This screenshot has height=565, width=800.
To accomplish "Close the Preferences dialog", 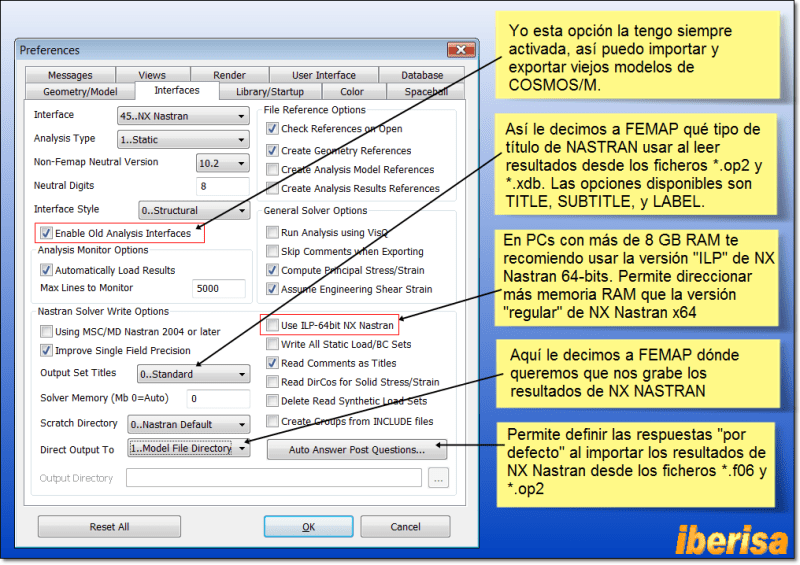I will (461, 50).
